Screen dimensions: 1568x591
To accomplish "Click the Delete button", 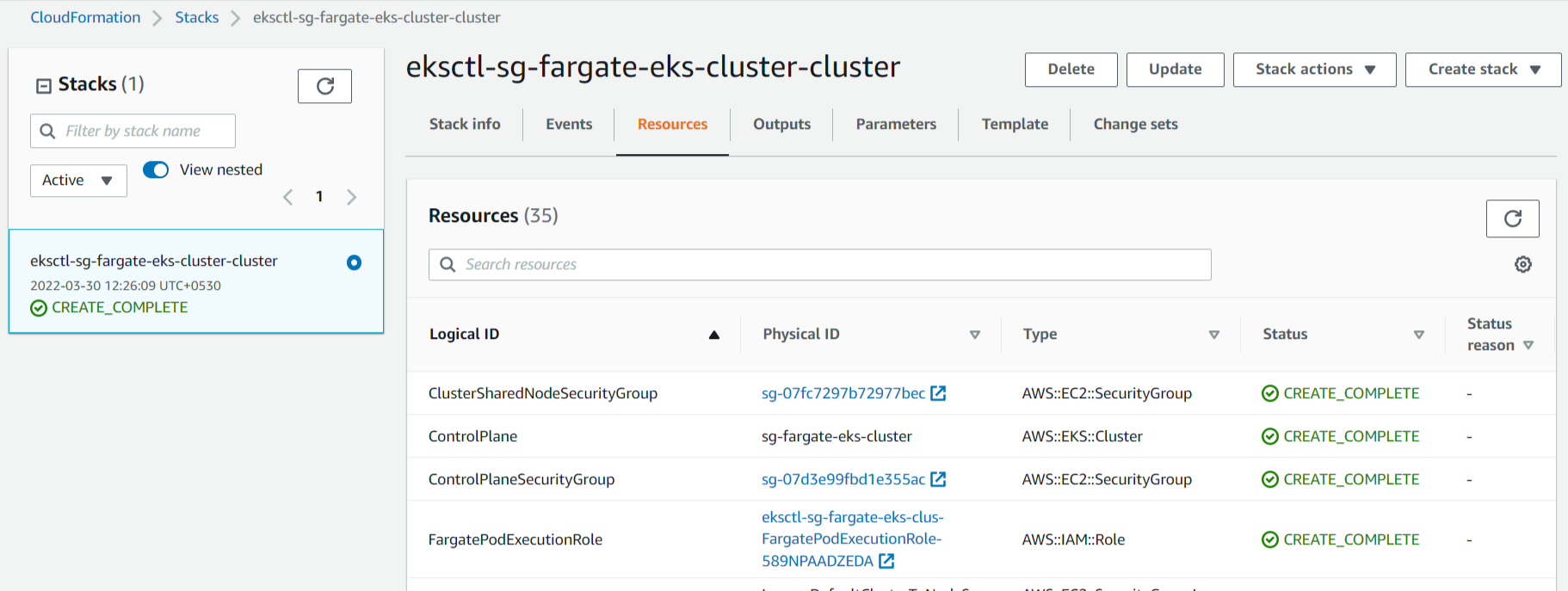I will [1071, 70].
